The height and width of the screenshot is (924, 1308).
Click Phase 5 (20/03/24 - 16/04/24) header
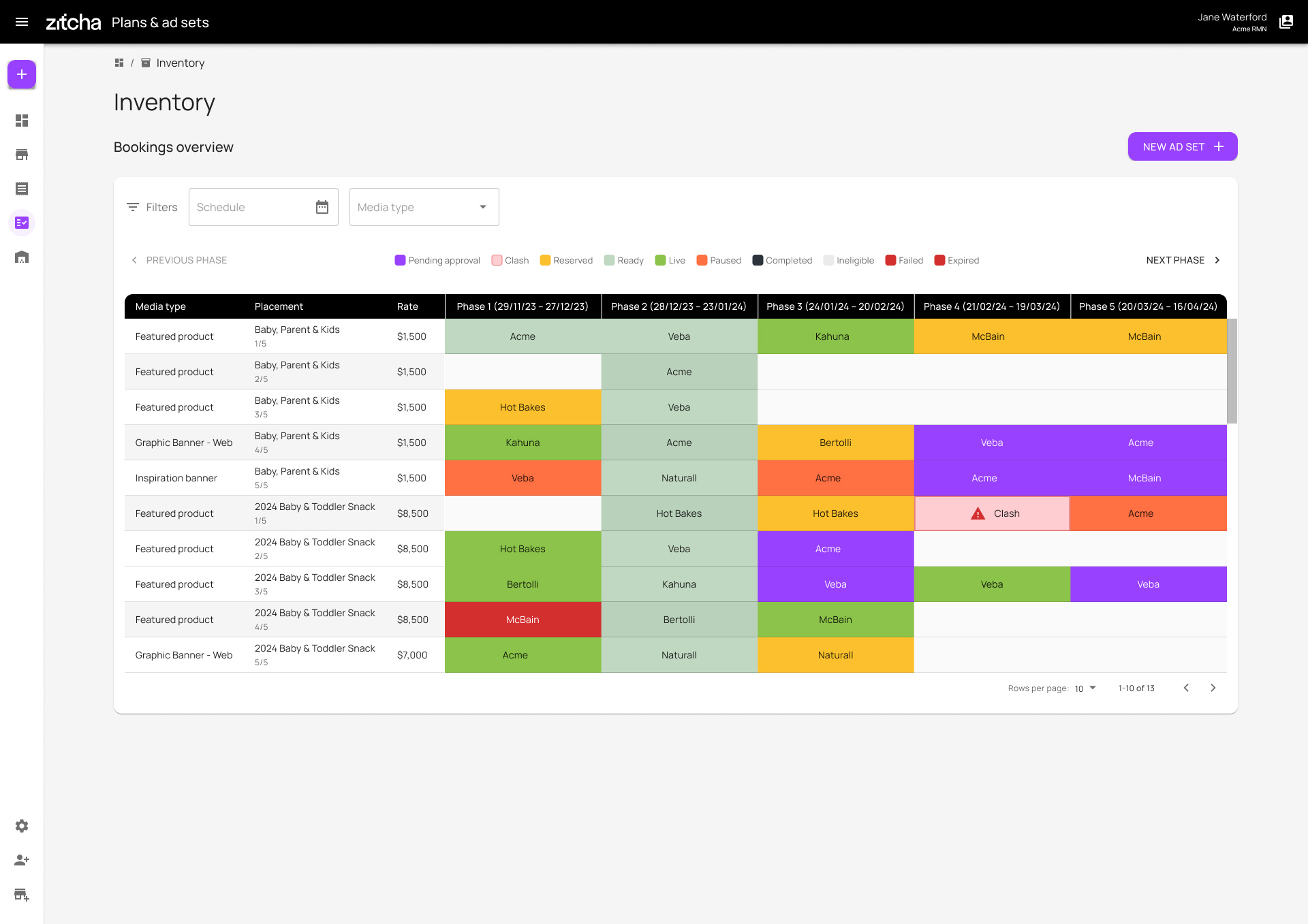click(1148, 306)
